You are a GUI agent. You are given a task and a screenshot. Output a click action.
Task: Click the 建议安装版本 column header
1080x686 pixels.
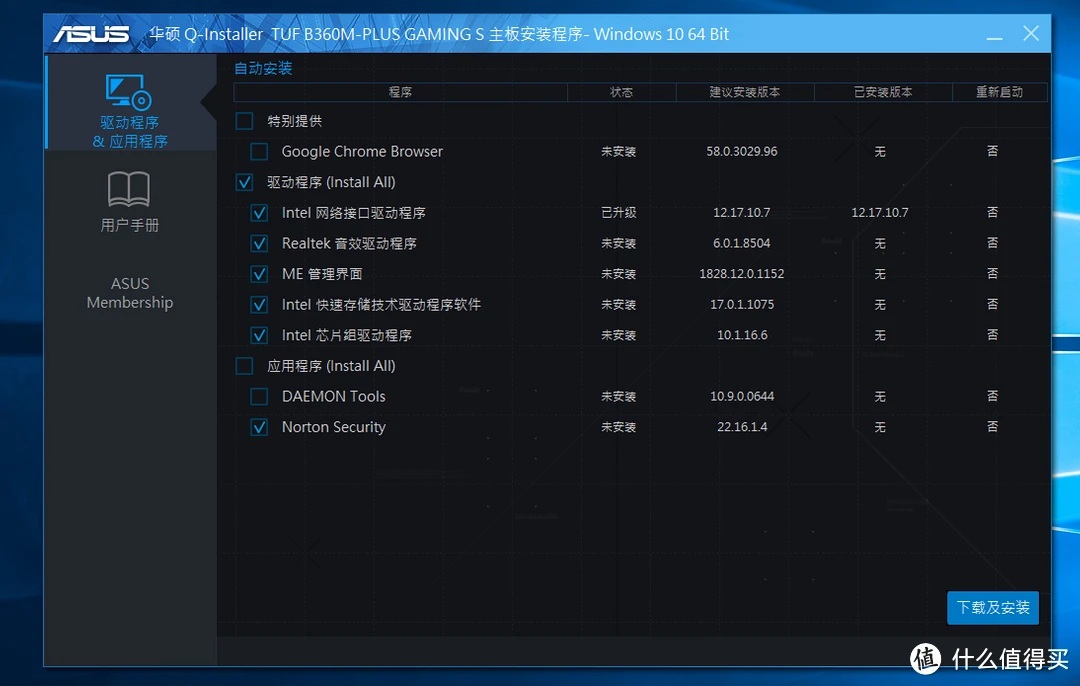point(744,92)
